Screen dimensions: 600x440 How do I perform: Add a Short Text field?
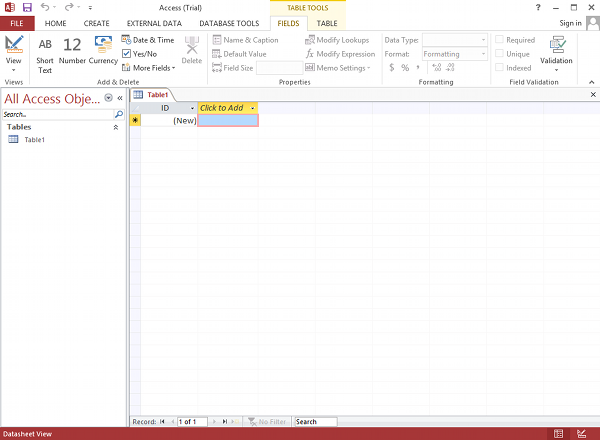click(x=45, y=55)
